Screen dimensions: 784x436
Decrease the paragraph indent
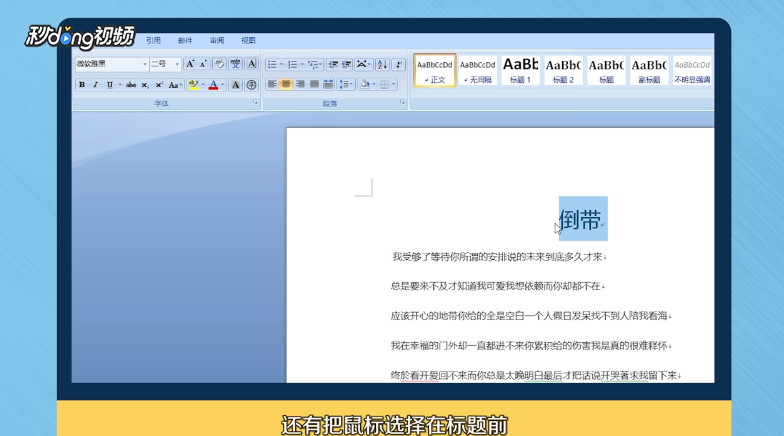point(332,64)
